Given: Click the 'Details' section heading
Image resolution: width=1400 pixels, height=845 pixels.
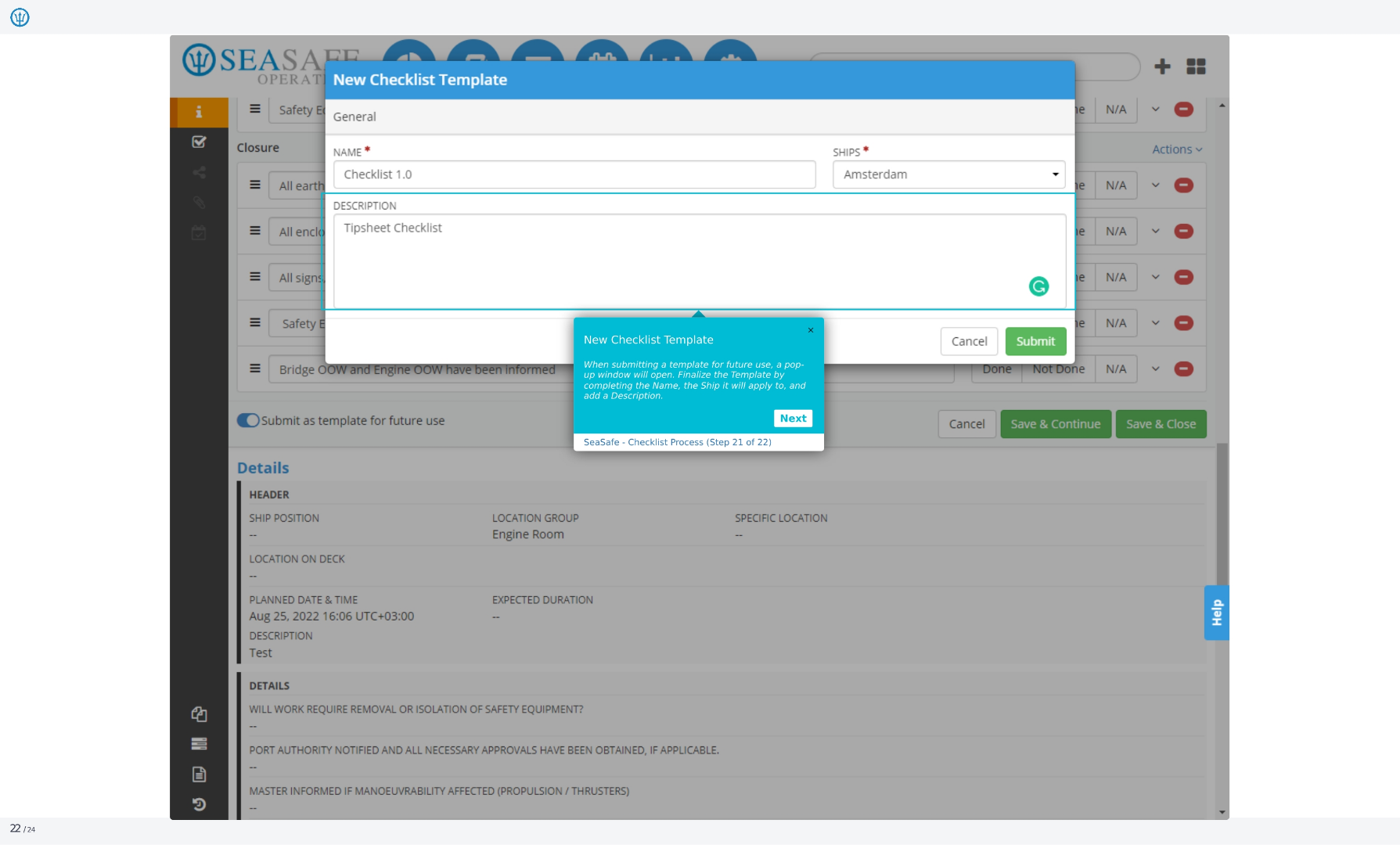Looking at the screenshot, I should [x=263, y=468].
